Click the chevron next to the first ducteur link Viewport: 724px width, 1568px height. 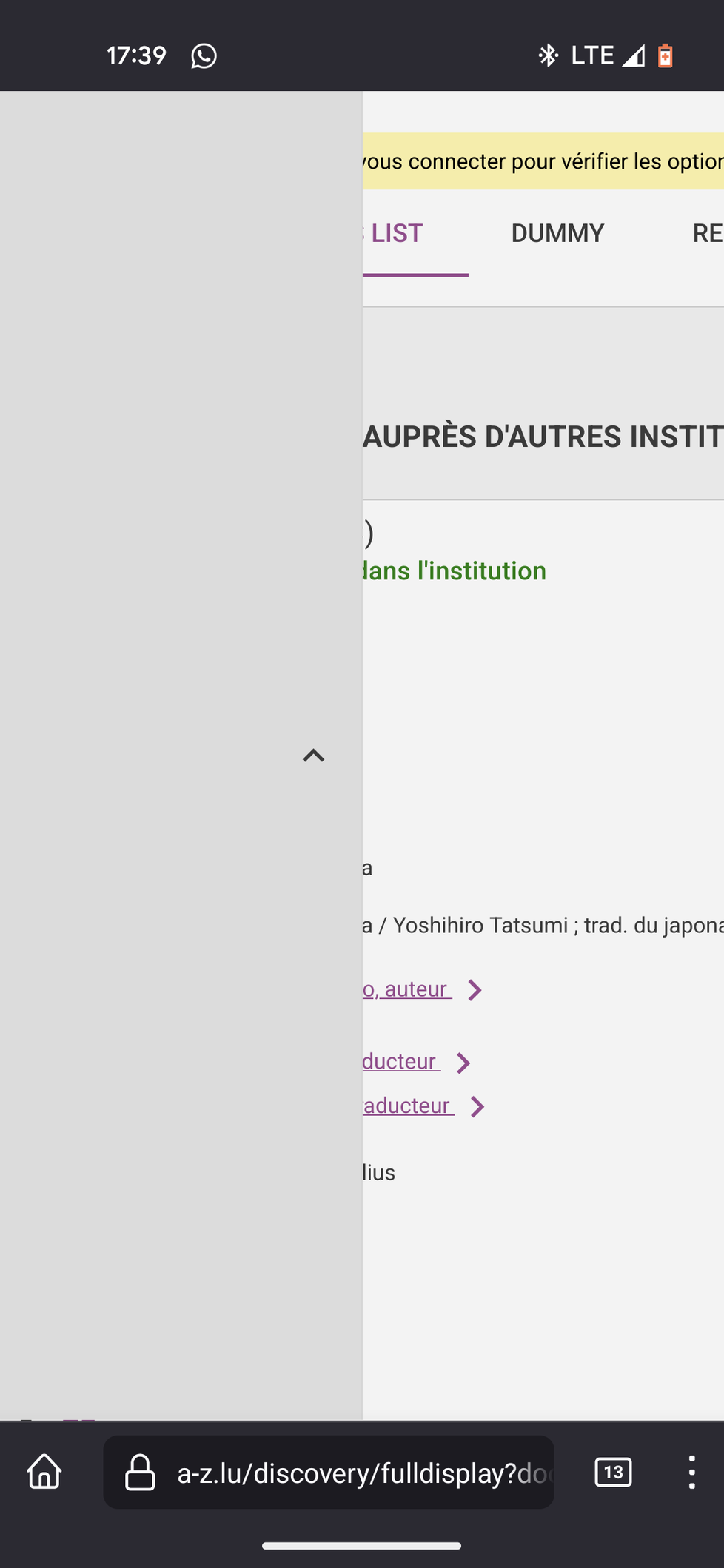(463, 1063)
